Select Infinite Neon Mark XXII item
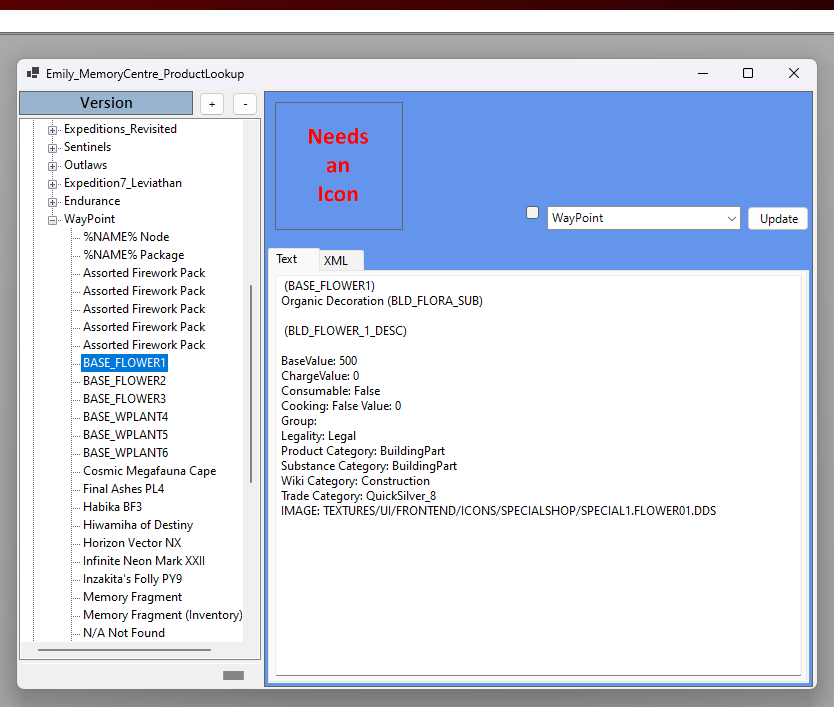Screen dimensions: 834x707 (x=144, y=561)
